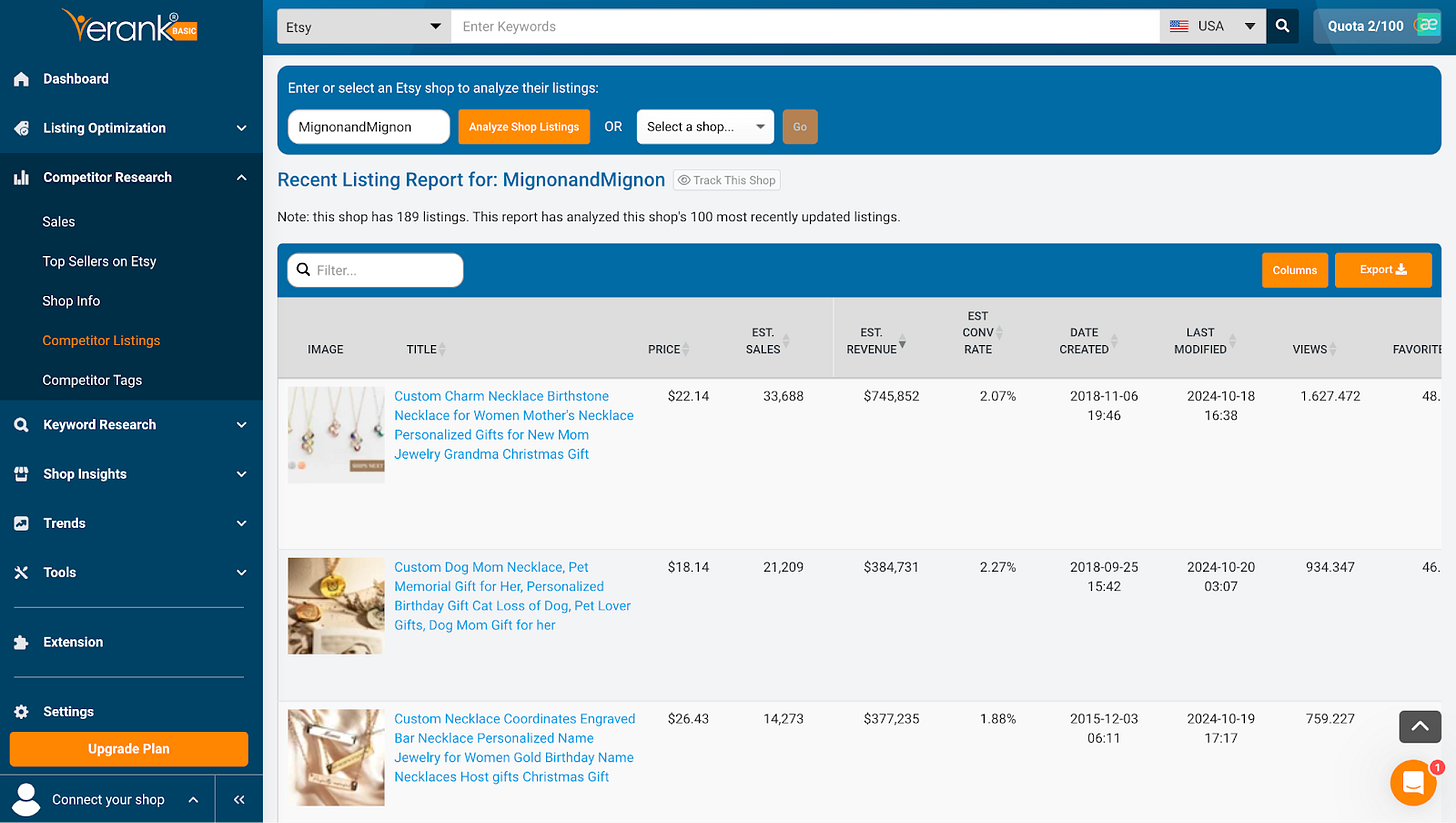
Task: Sort by Est. Sales column arrows
Action: [786, 340]
